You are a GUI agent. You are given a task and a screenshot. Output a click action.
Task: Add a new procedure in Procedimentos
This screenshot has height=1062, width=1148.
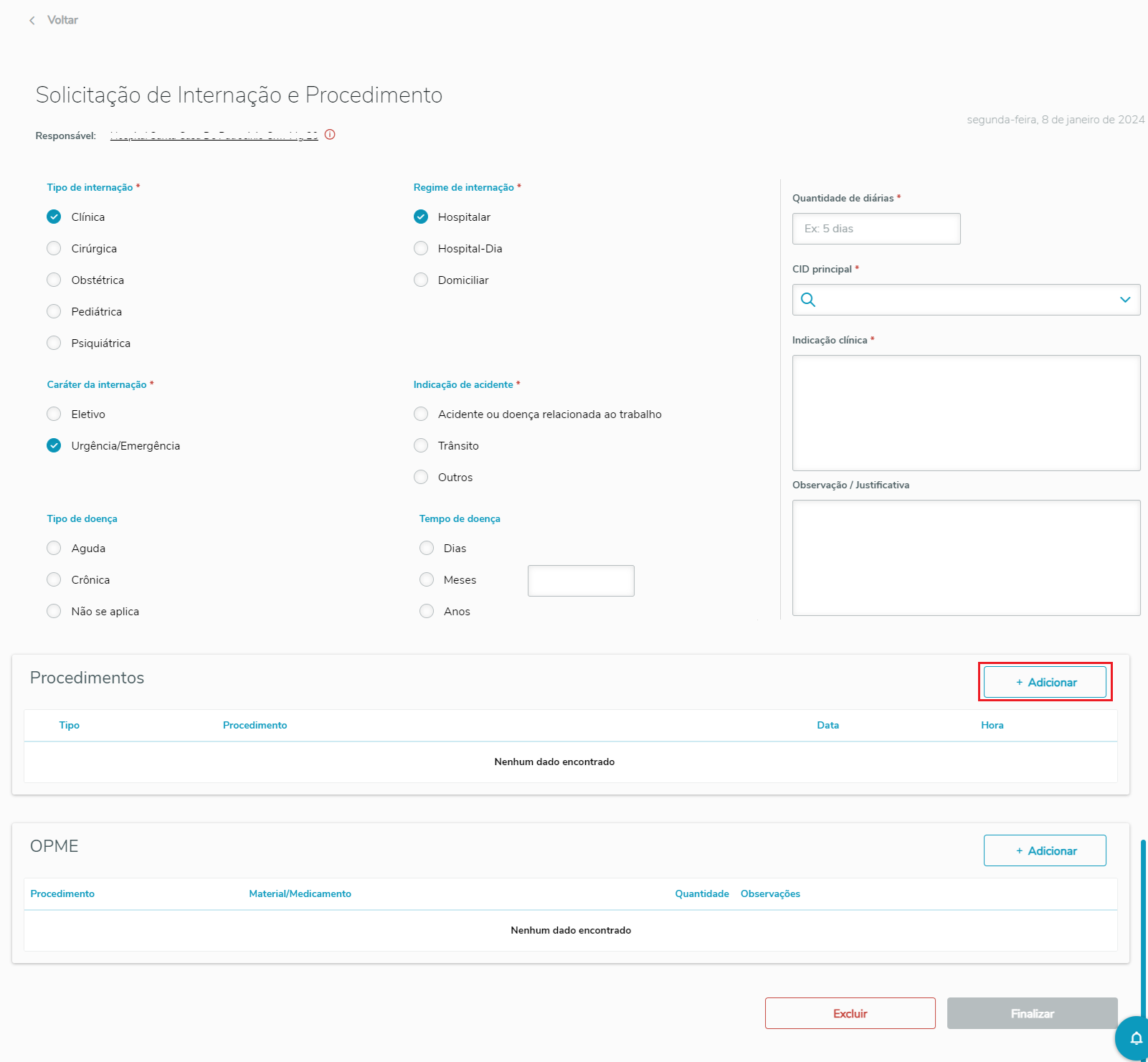point(1045,682)
